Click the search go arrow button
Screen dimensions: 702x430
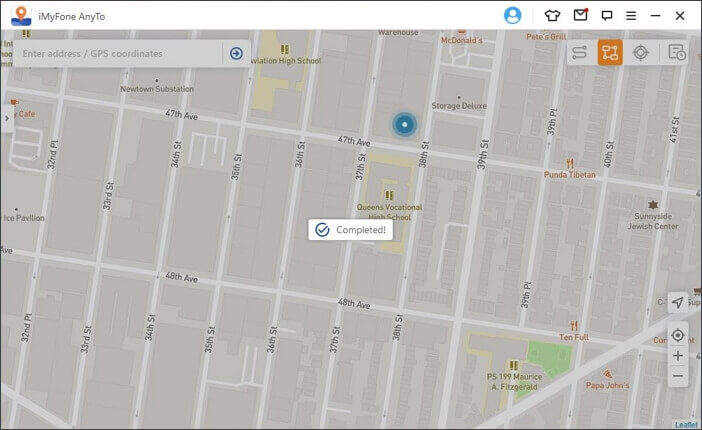coord(236,54)
